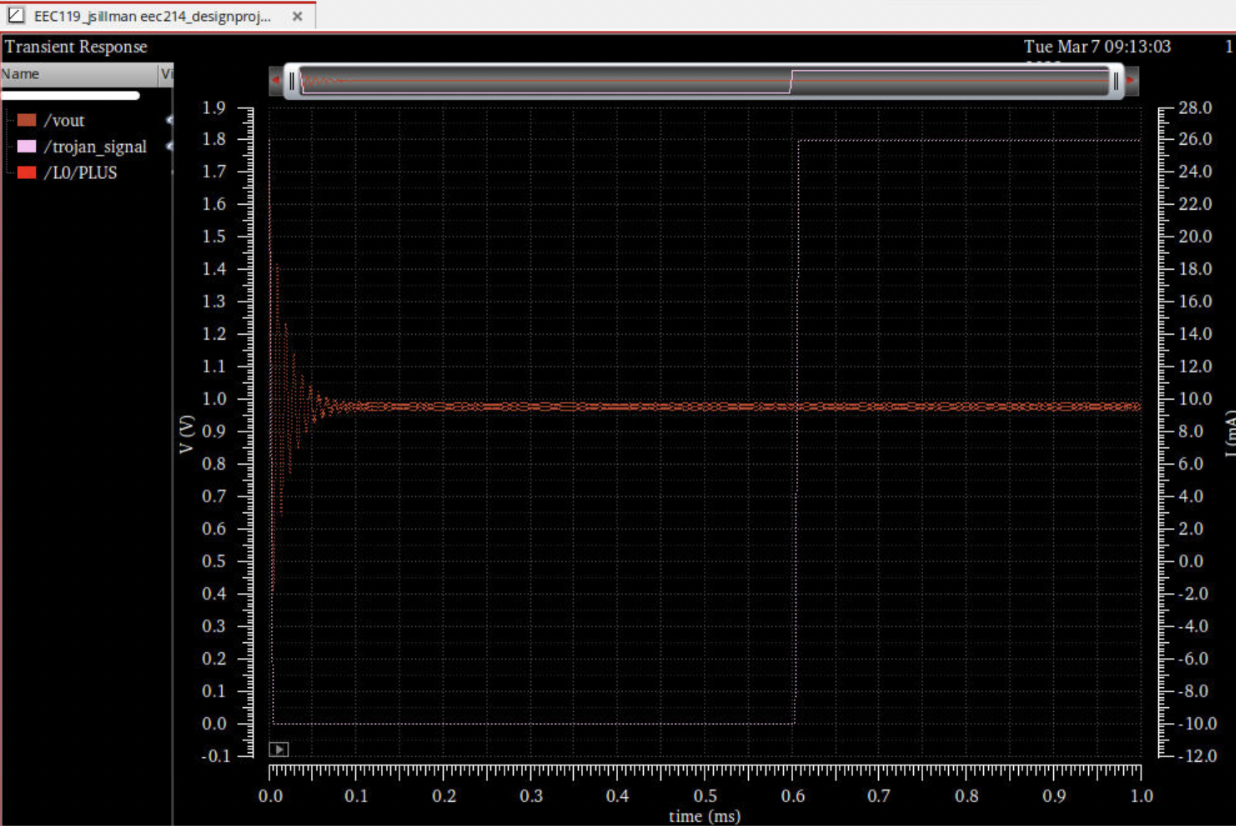This screenshot has height=826, width=1236.
Task: Click the /vout color swatch
Action: pos(27,121)
